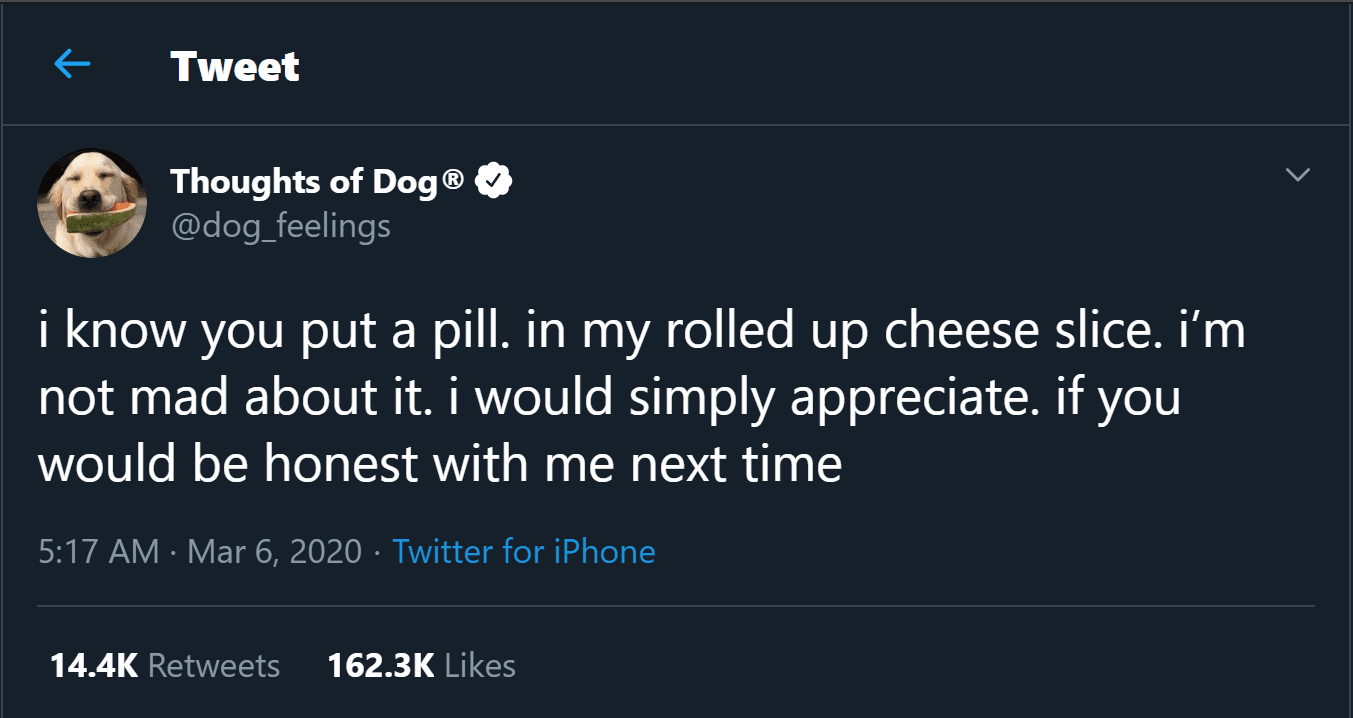Click the 5:17 AM timestamp
Screen dimensions: 1353x718
[98, 551]
